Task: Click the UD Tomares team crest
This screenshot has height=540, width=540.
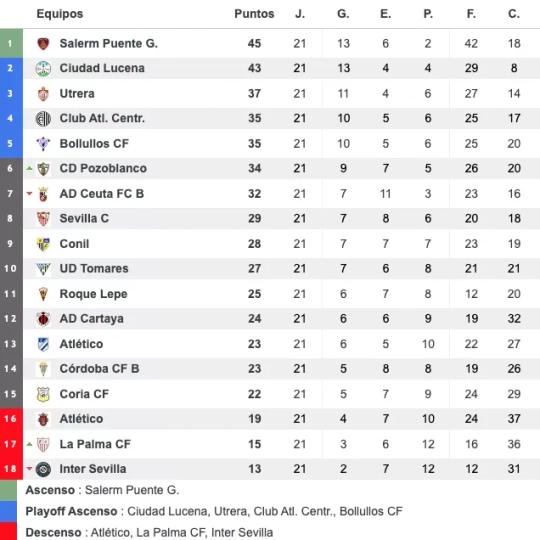Action: tap(43, 269)
